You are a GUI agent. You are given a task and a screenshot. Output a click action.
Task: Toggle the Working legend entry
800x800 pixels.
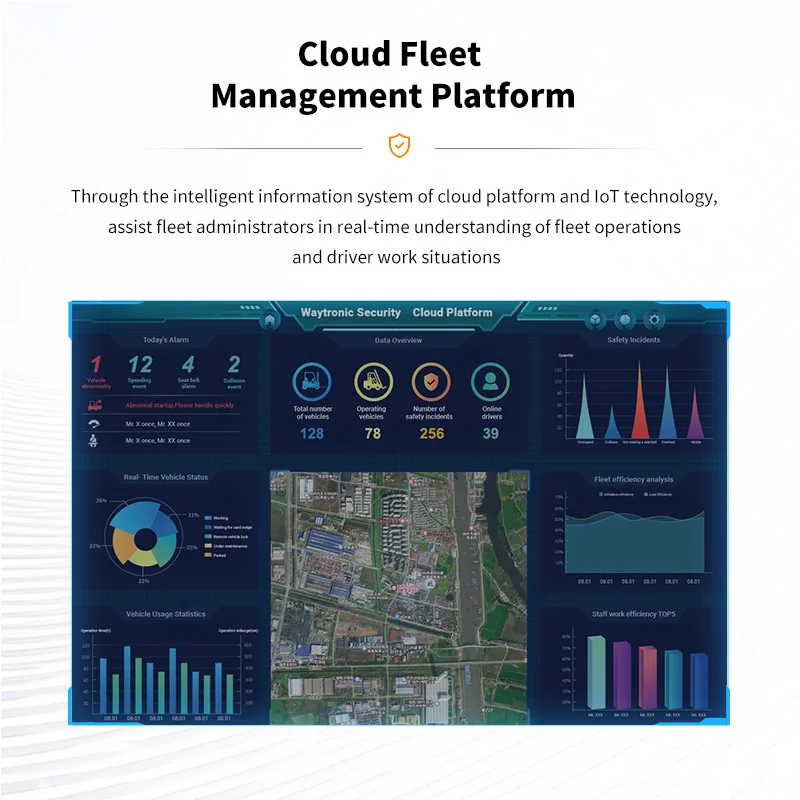click(216, 518)
